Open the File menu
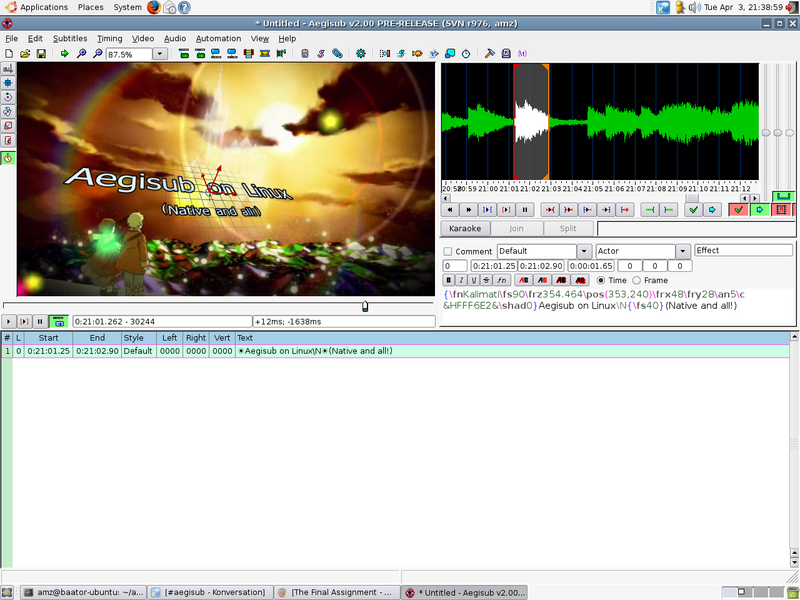 (x=11, y=38)
